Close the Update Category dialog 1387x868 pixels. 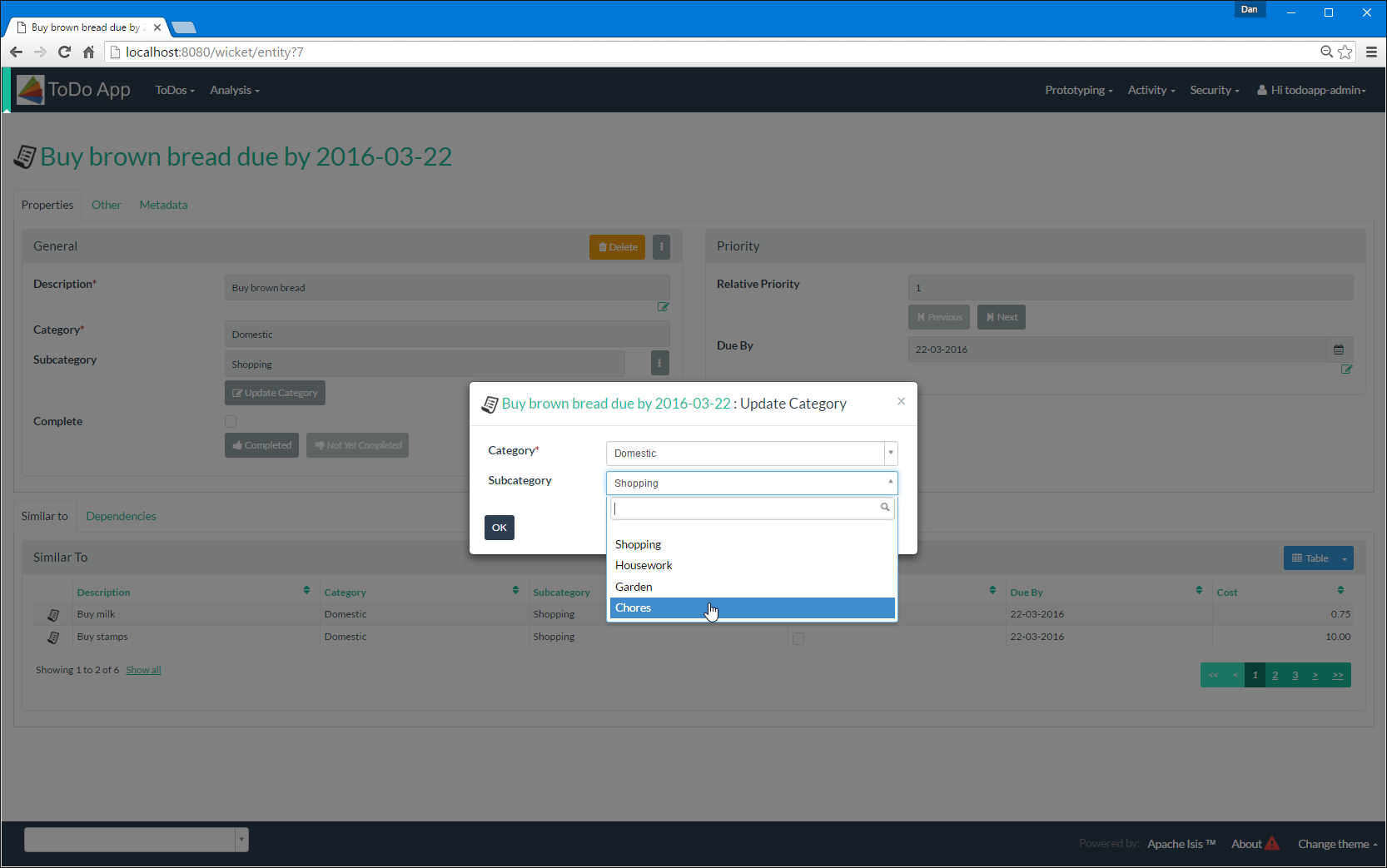coord(901,401)
